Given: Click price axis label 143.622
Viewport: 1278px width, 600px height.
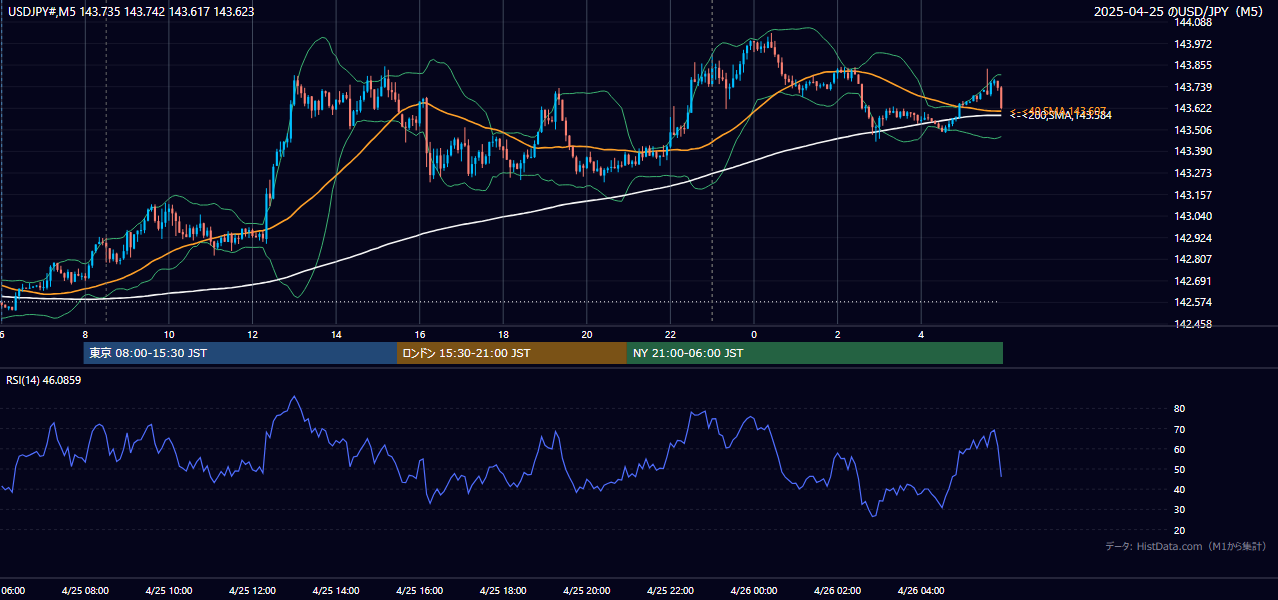Looking at the screenshot, I should point(1194,108).
